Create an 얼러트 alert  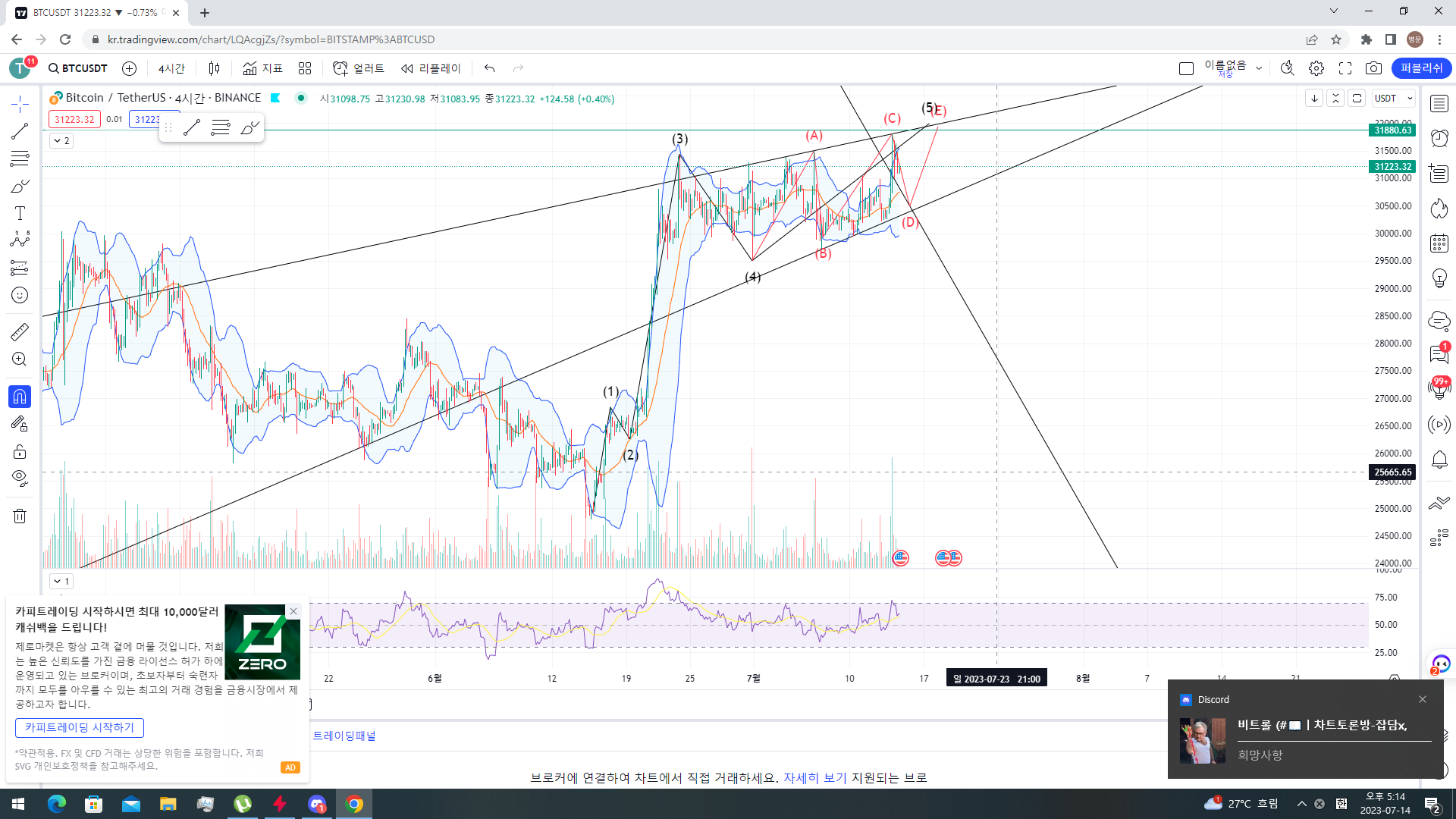359,68
